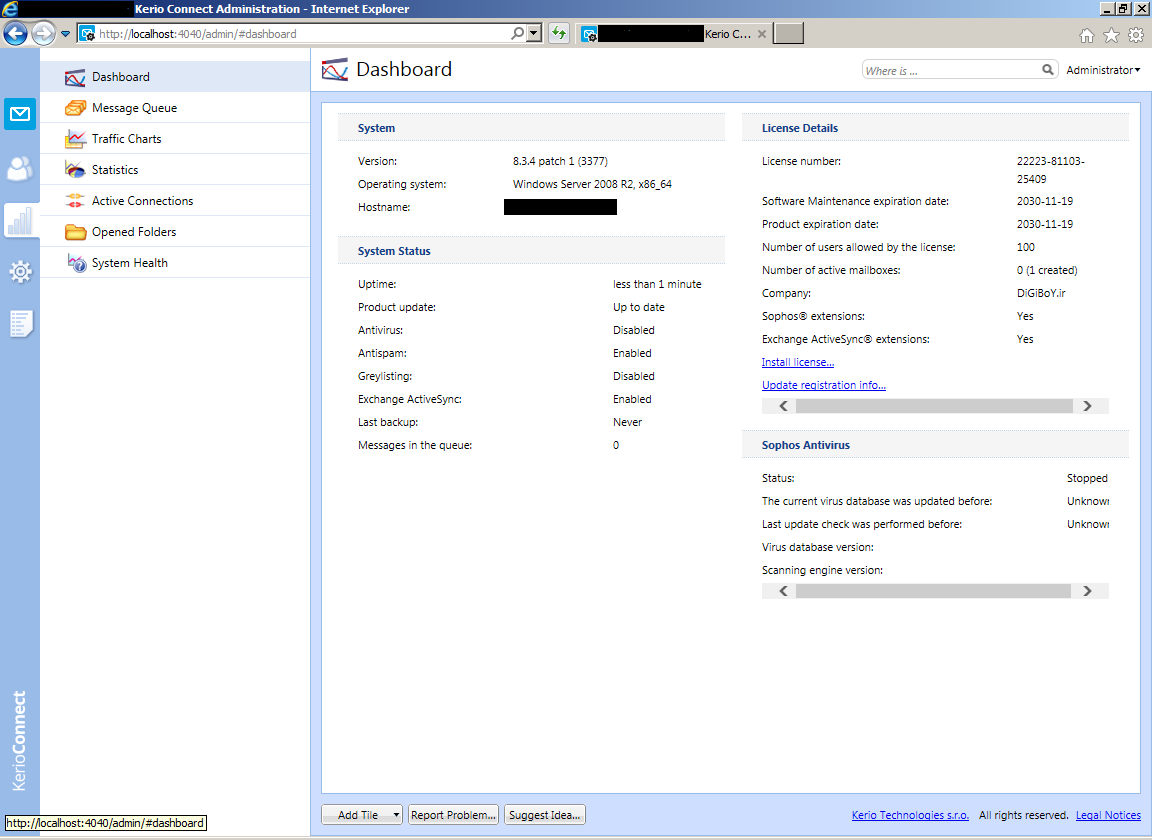Close the Kerio Connect browser tab
1152x840 pixels.
pos(762,34)
